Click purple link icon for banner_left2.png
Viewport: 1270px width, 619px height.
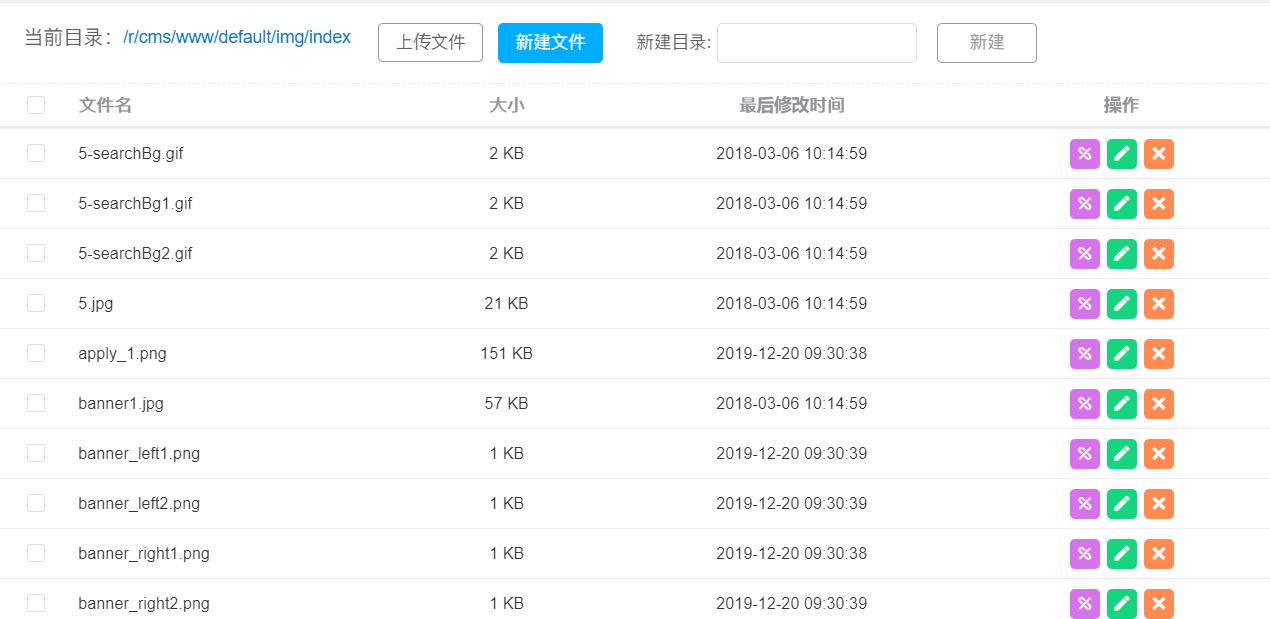coord(1084,504)
